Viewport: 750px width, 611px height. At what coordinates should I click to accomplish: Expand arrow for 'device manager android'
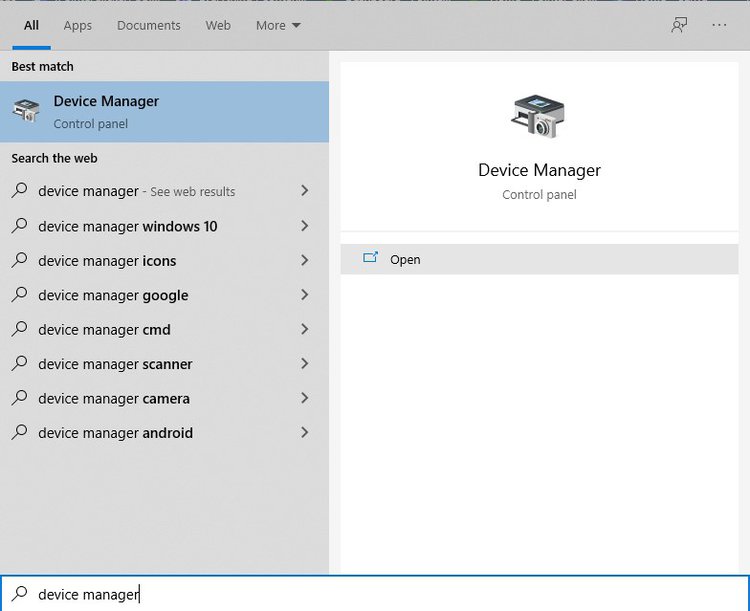(x=305, y=432)
